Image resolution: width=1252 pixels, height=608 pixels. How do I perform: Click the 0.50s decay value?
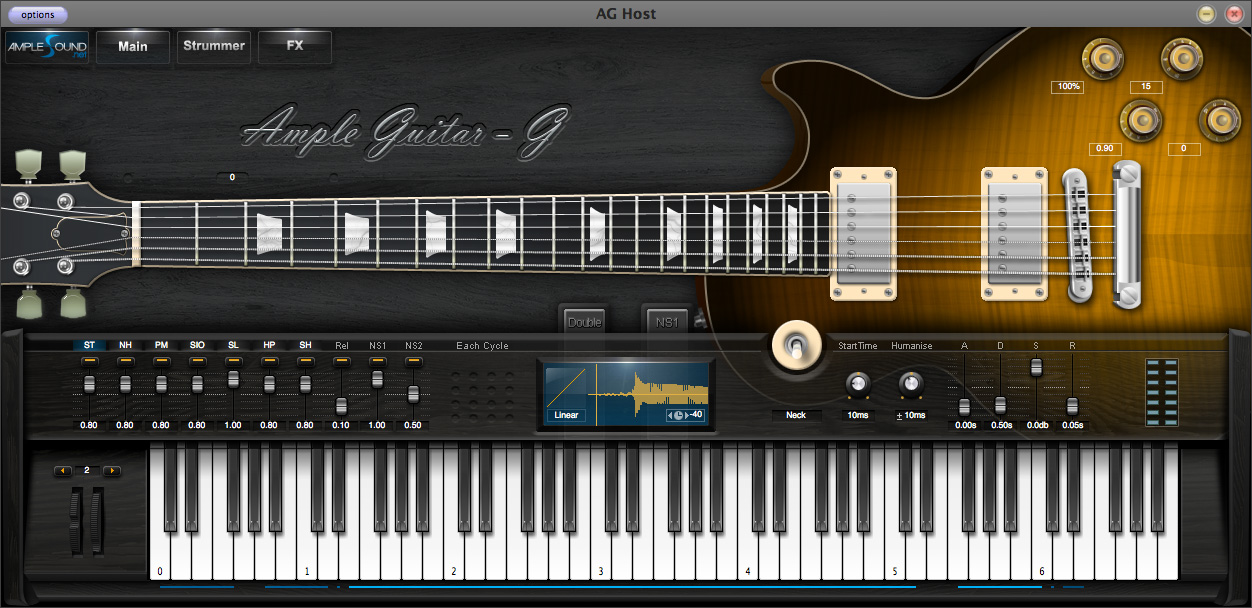coord(1000,425)
